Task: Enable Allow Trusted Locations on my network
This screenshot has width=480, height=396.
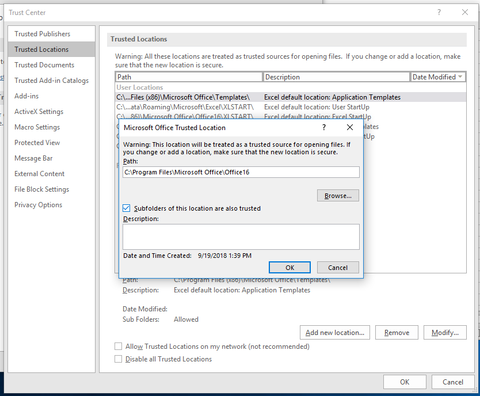Action: pyautogui.click(x=118, y=346)
